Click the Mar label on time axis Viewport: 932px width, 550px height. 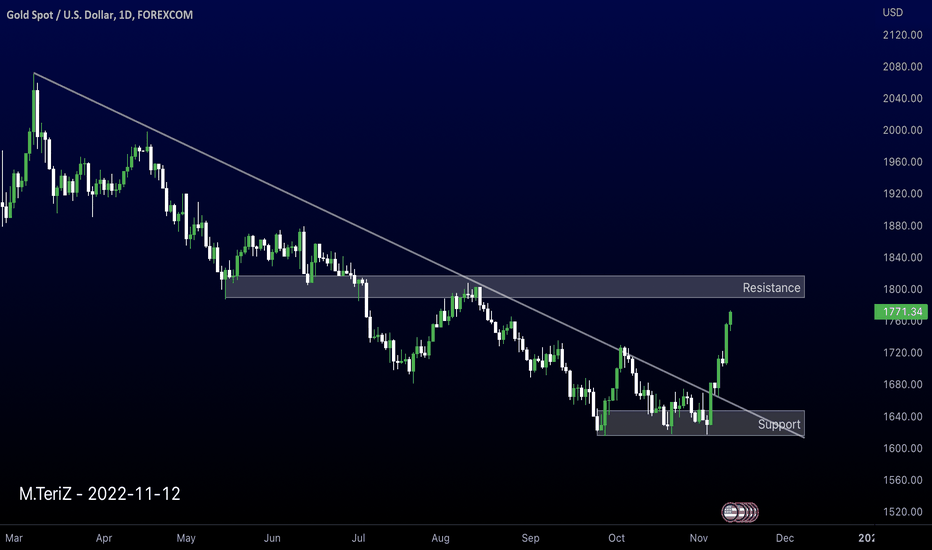(x=14, y=538)
